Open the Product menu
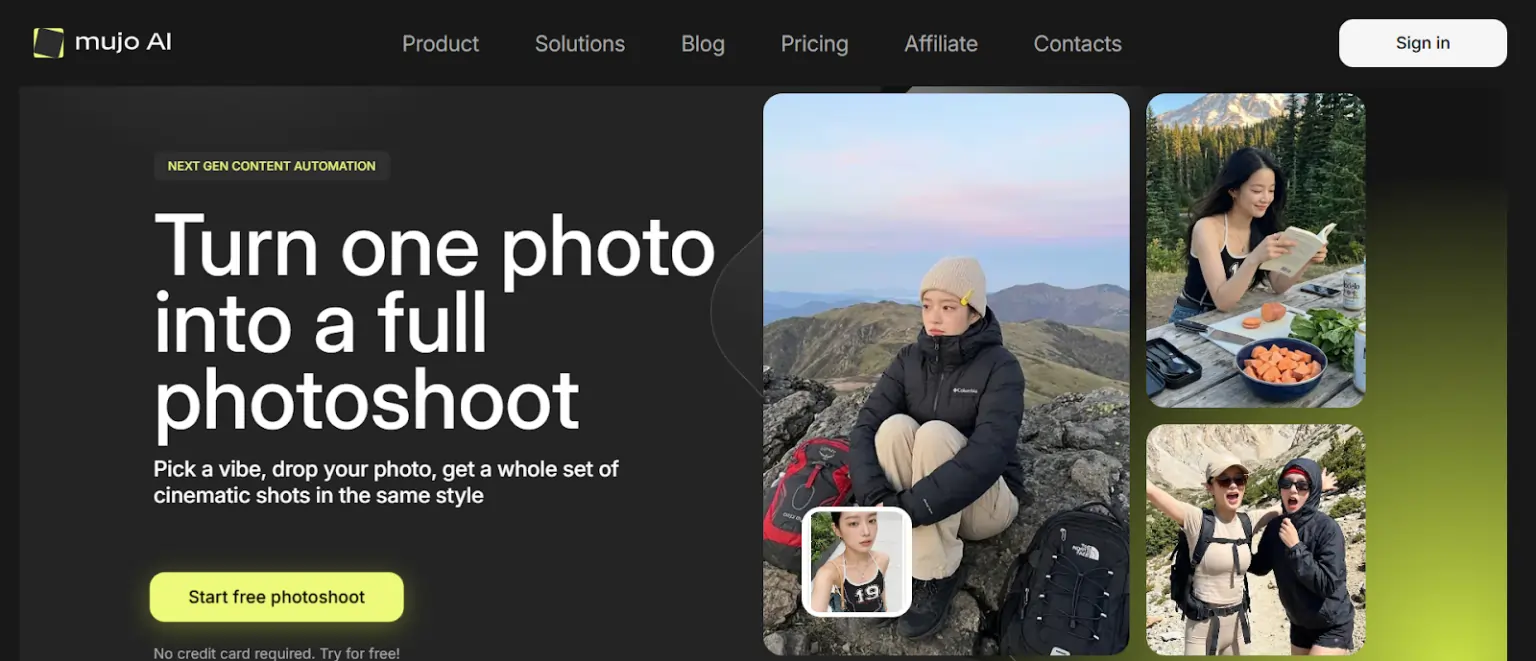Image resolution: width=1536 pixels, height=661 pixels. (x=440, y=44)
